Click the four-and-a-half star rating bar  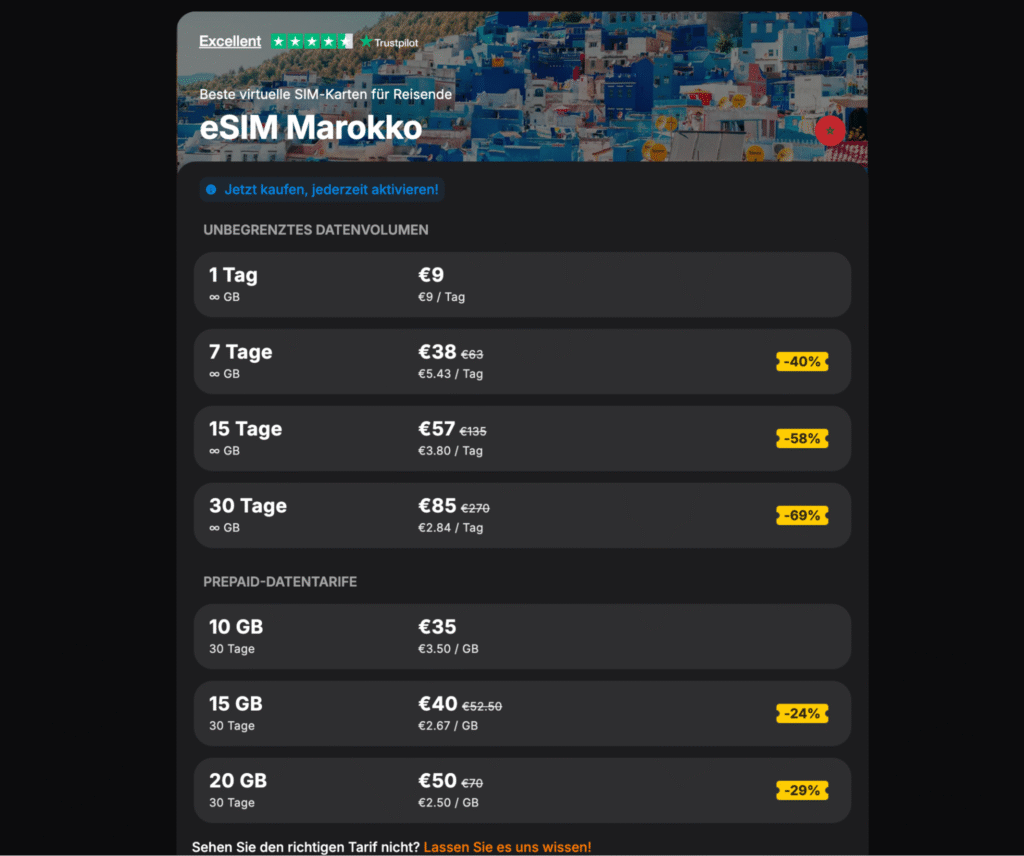click(x=312, y=41)
